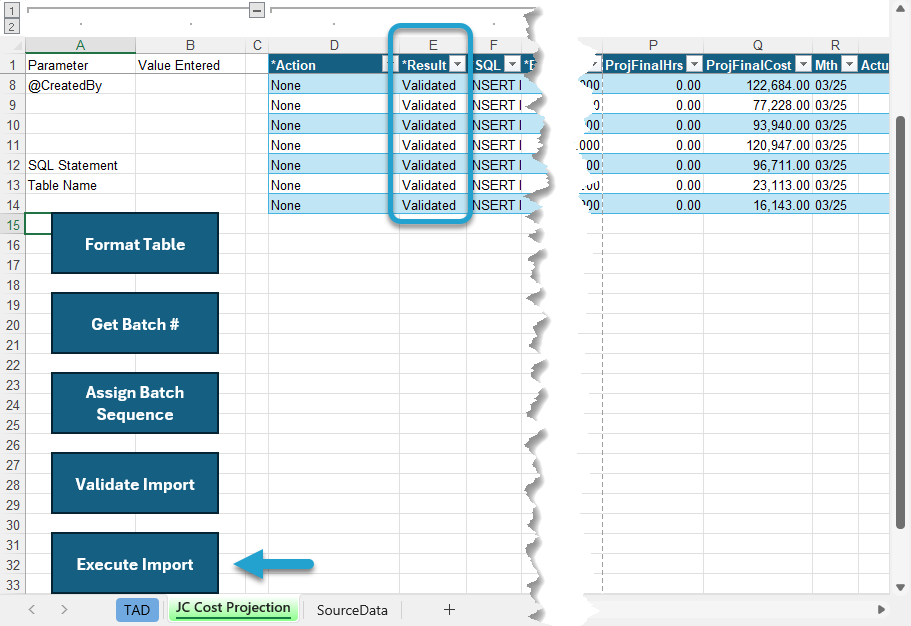911x626 pixels.
Task: Go to next sheet tab arrow
Action: point(64,609)
